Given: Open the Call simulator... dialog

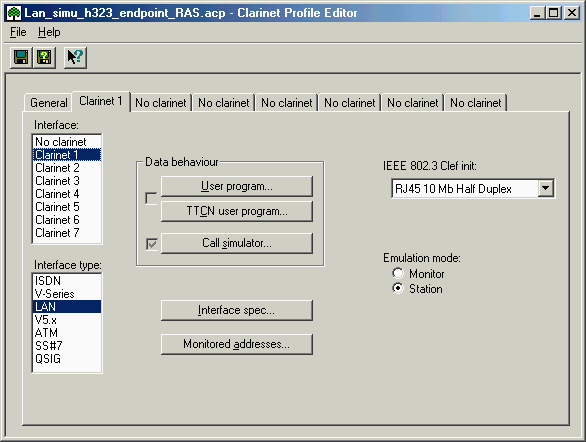Looking at the screenshot, I should tap(237, 243).
